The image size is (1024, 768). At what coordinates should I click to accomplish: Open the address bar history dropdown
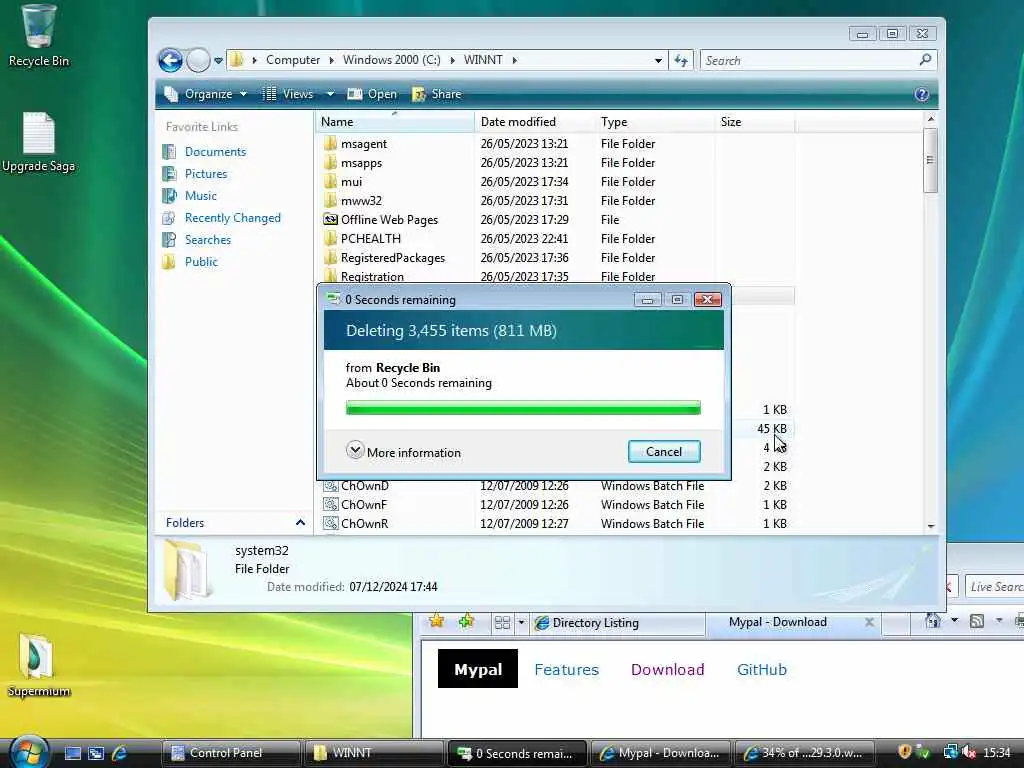coord(658,61)
